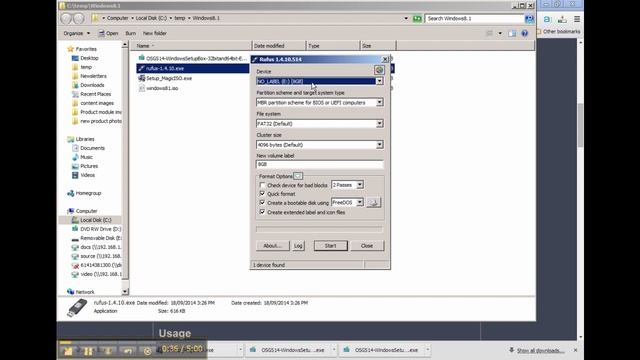The height and width of the screenshot is (360, 640).
Task: Select rufus-1.4.10.exe in the file list
Action: [165, 69]
